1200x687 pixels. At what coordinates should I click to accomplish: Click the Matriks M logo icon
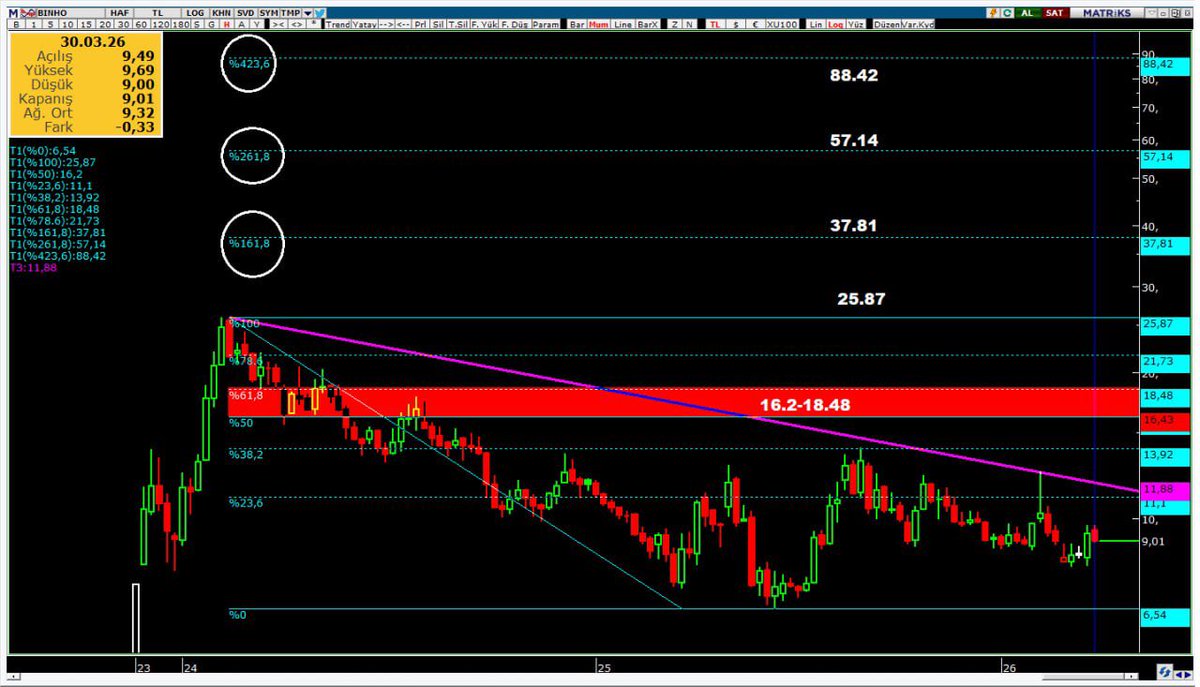point(11,12)
